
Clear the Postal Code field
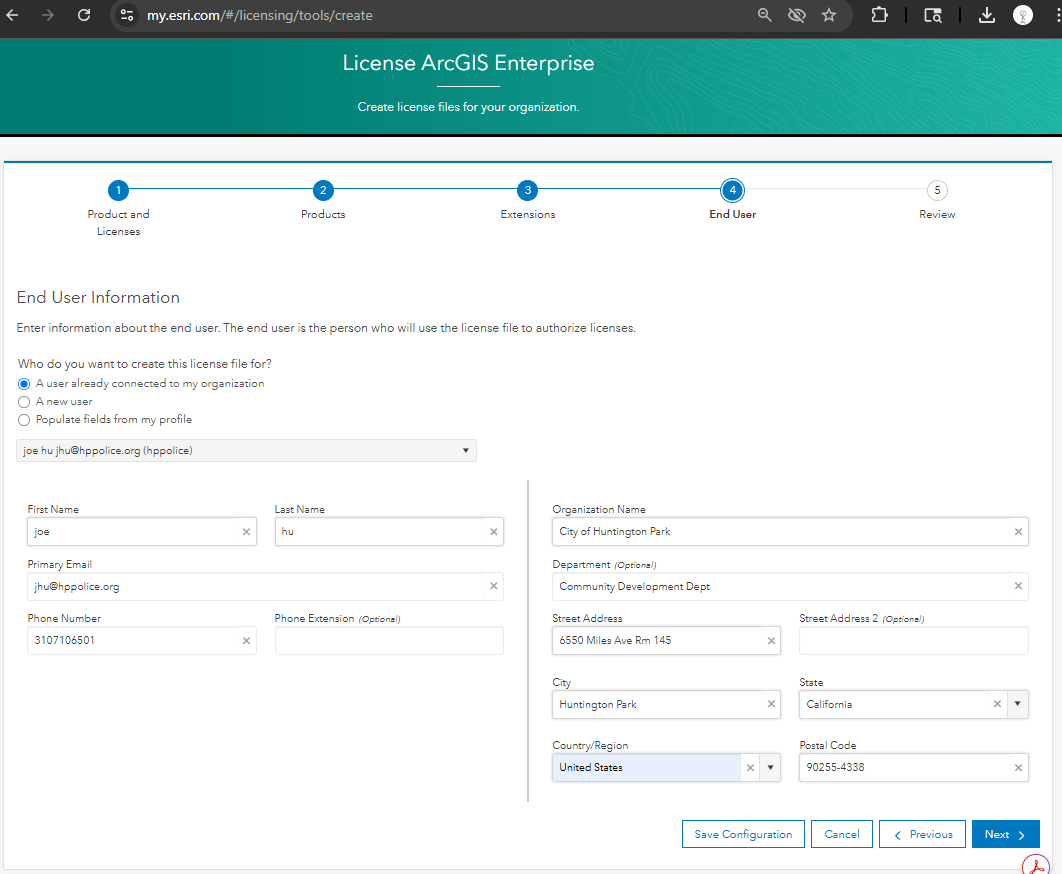[x=1018, y=768]
